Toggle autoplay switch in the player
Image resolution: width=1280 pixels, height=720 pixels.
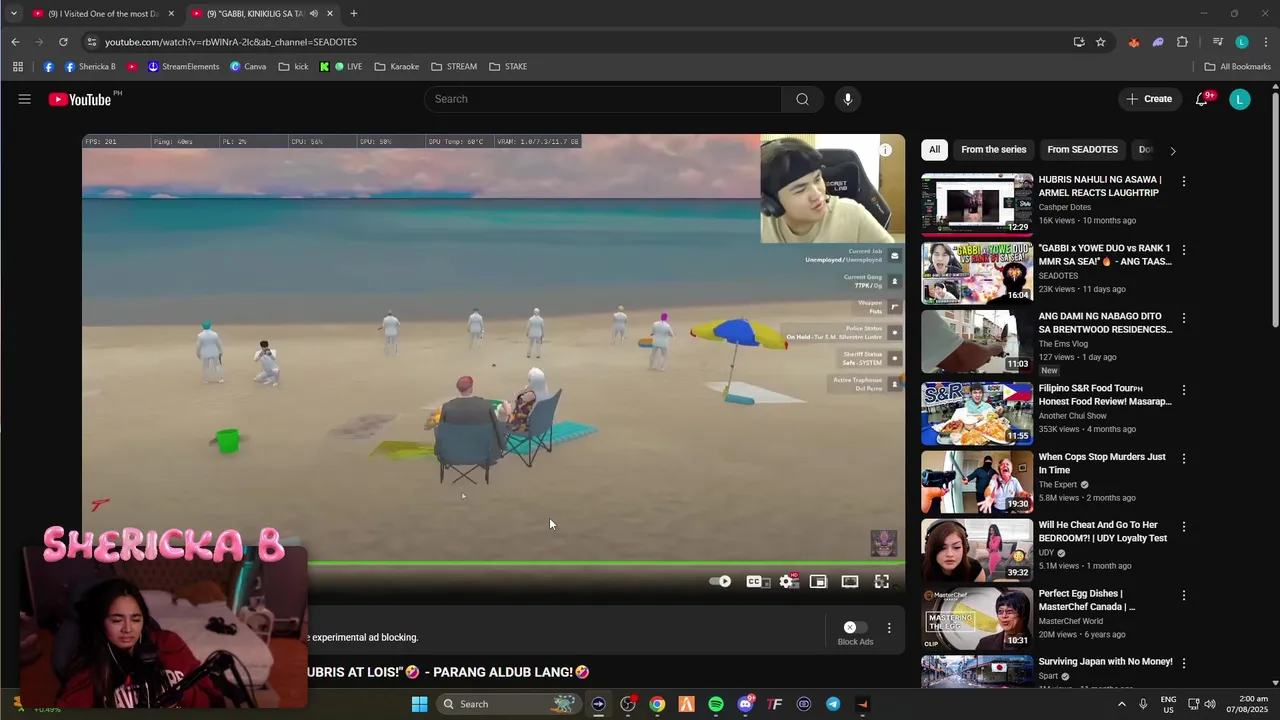[720, 582]
